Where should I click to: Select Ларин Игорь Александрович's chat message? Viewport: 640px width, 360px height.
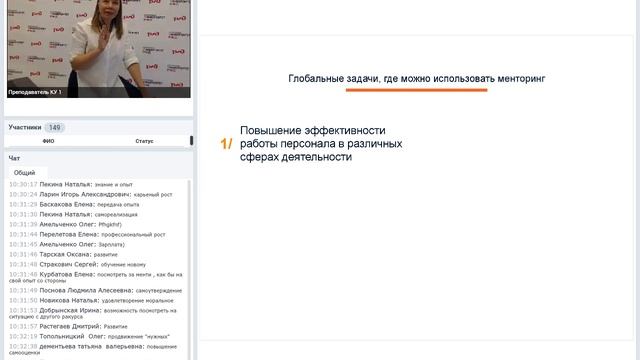(91, 194)
